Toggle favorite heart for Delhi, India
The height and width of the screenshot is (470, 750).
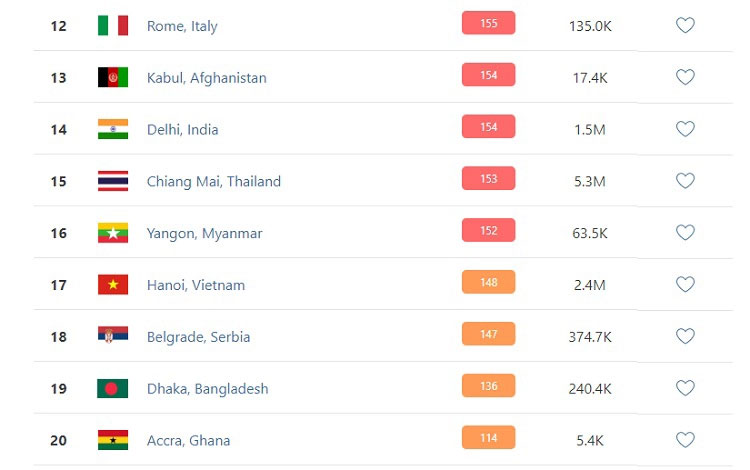[685, 129]
